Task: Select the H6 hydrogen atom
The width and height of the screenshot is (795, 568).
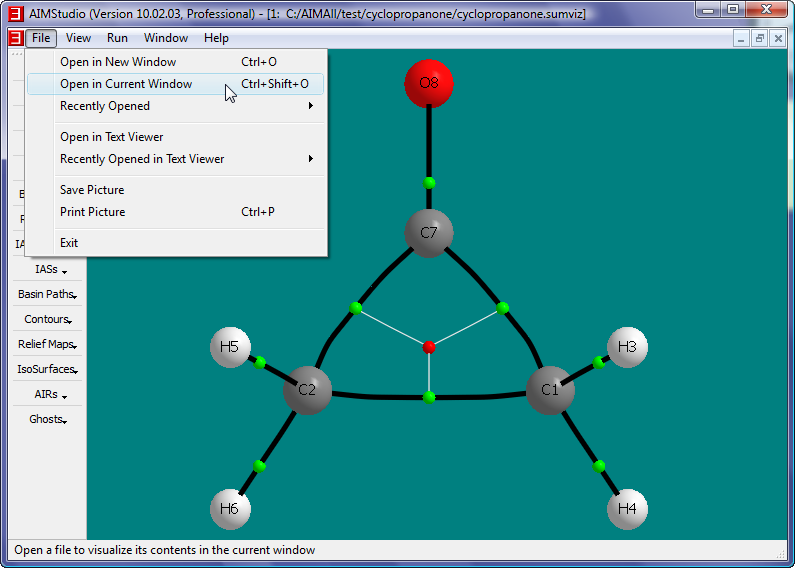Action: pos(230,509)
